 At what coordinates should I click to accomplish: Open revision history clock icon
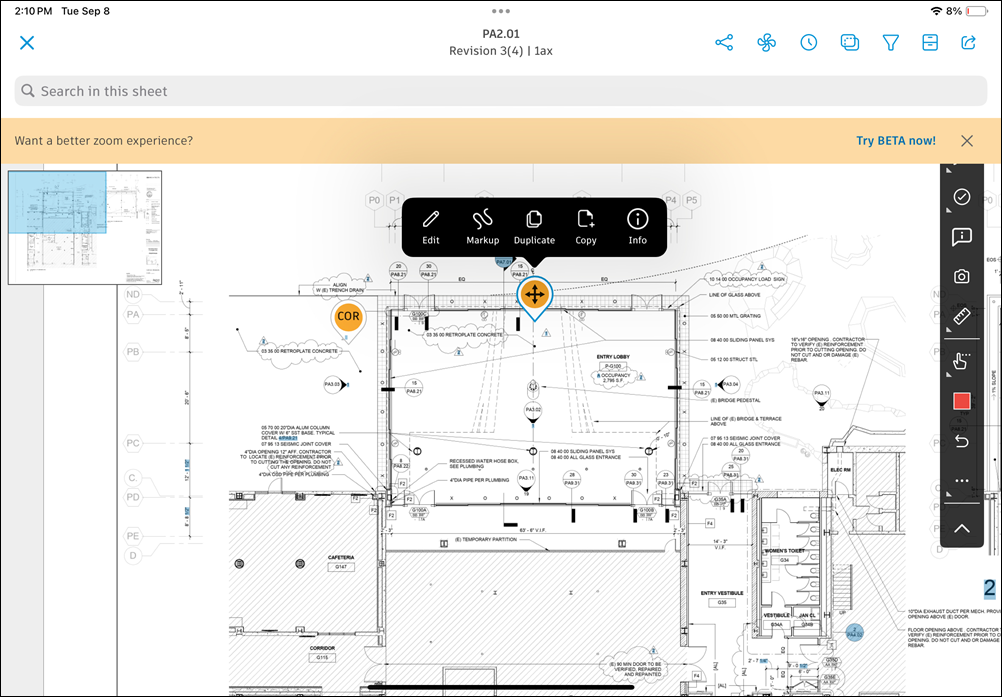(808, 43)
